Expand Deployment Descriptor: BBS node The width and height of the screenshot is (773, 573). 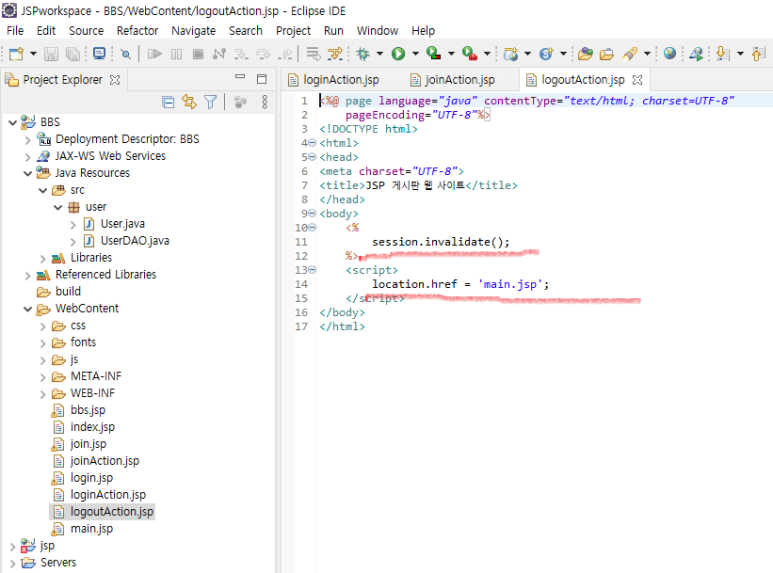(x=28, y=140)
